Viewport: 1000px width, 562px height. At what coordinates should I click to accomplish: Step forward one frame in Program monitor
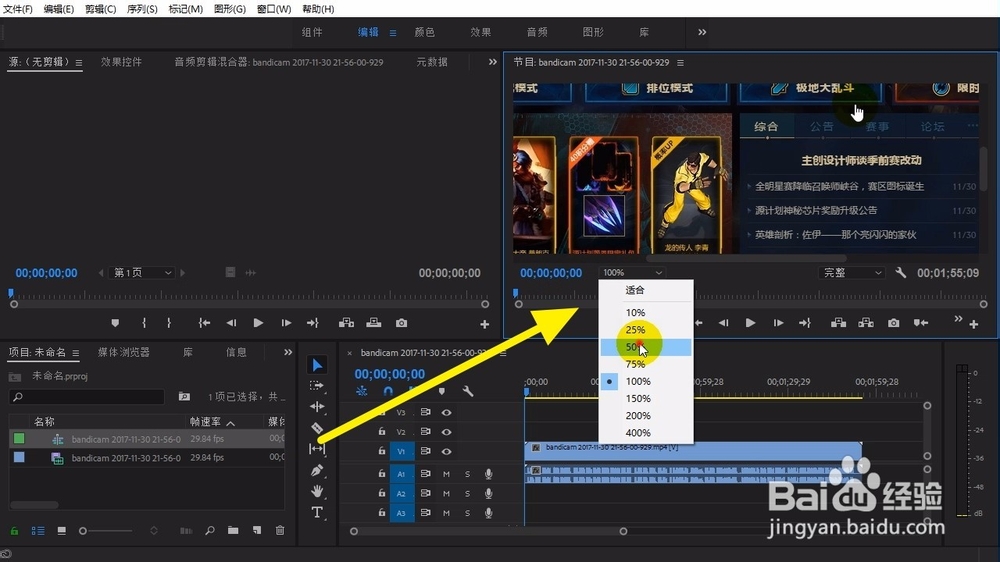click(x=778, y=323)
